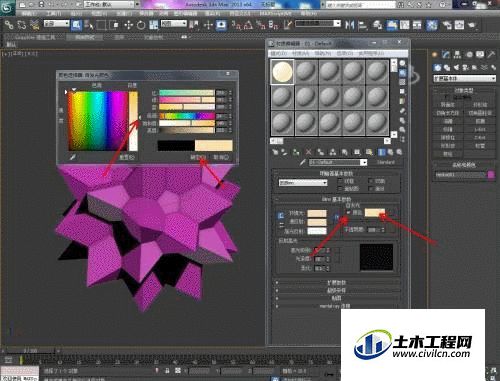Click the red X reset material icon

click(308, 152)
